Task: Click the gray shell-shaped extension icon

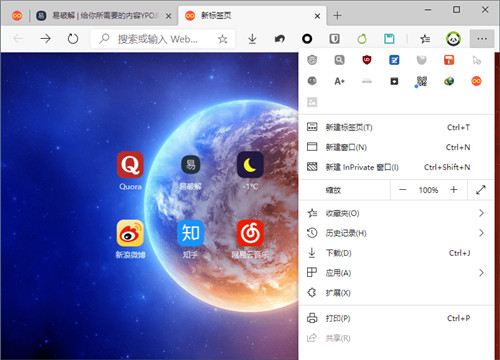Action: click(x=422, y=60)
